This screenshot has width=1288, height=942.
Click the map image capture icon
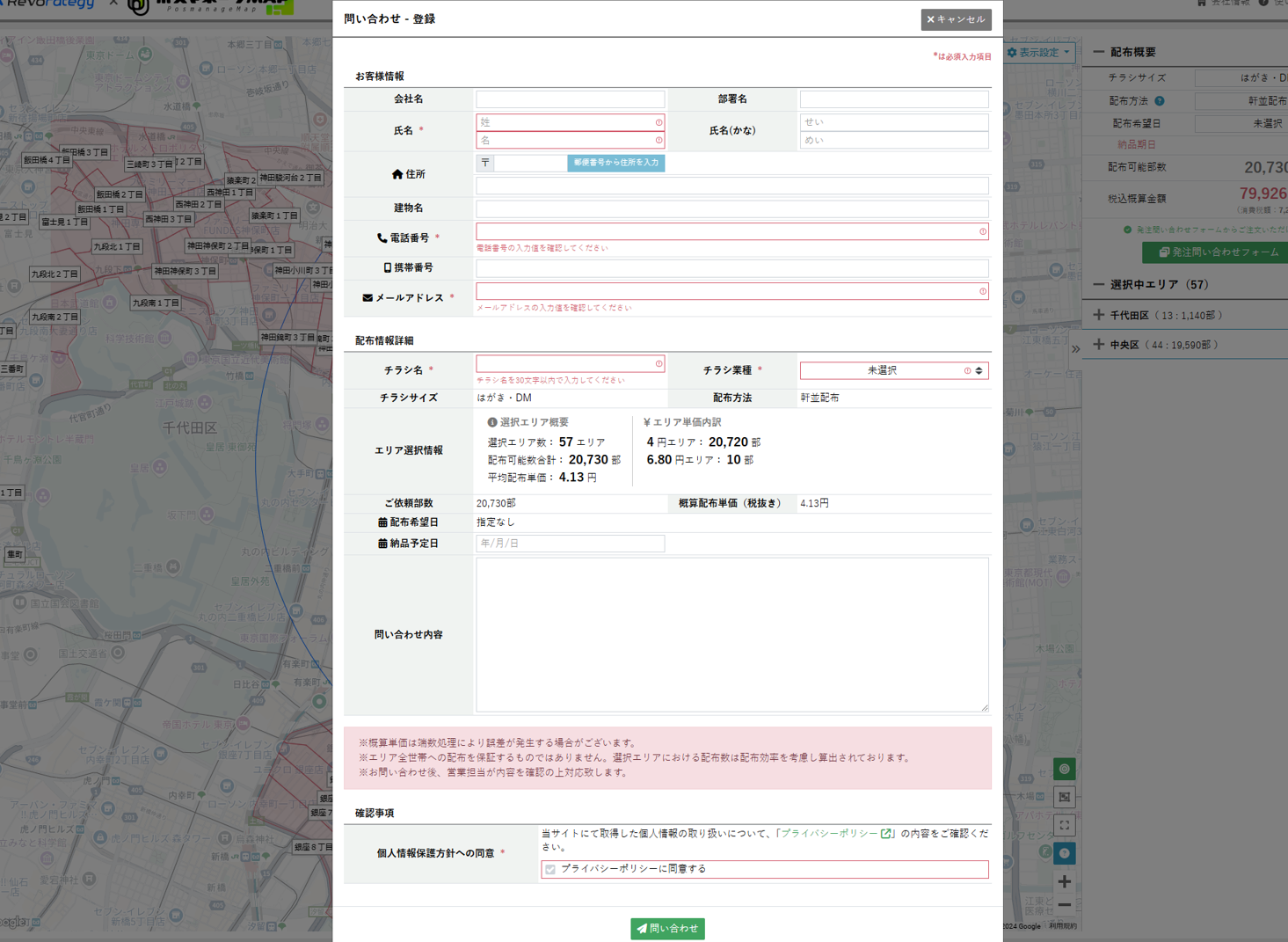[x=1064, y=797]
